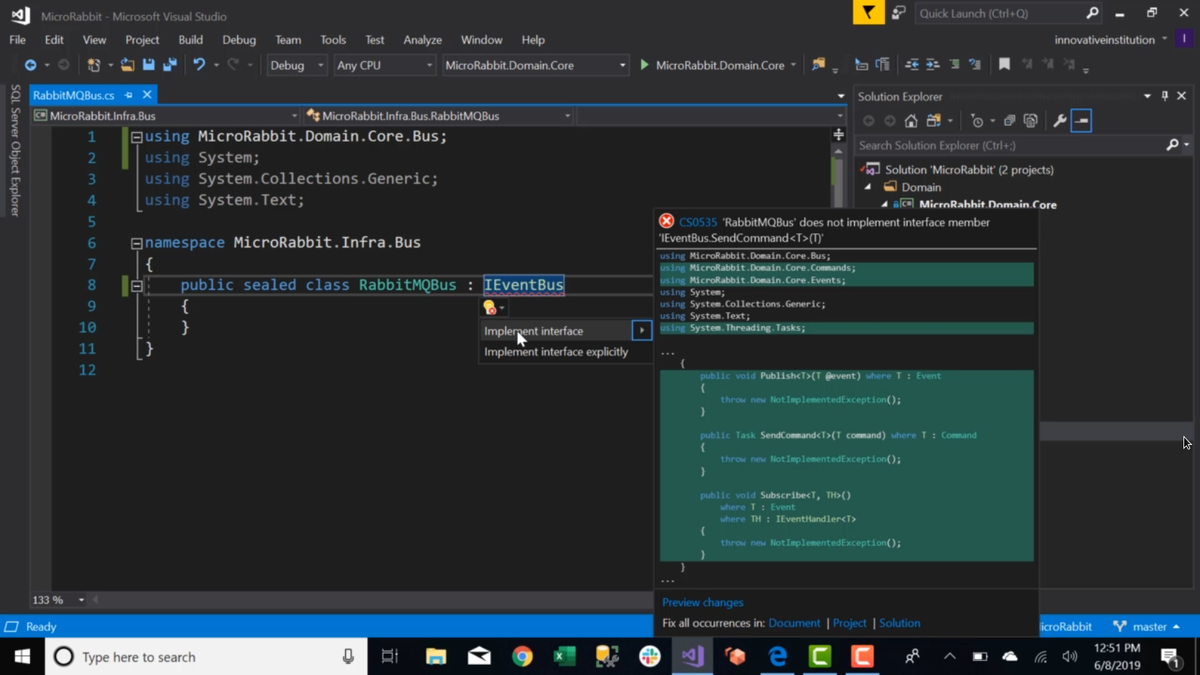This screenshot has width=1200, height=675.
Task: Decrease line indent using the toolbar icon
Action: 912,65
